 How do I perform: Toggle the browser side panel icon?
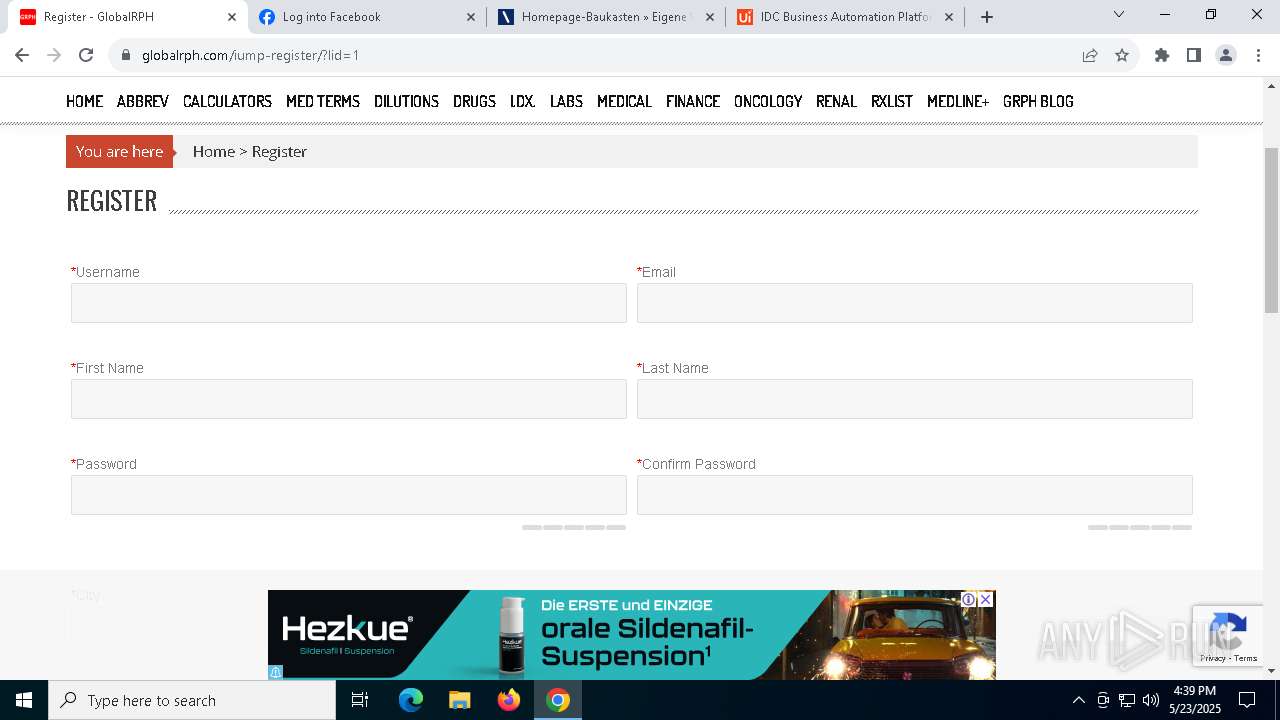[1193, 55]
